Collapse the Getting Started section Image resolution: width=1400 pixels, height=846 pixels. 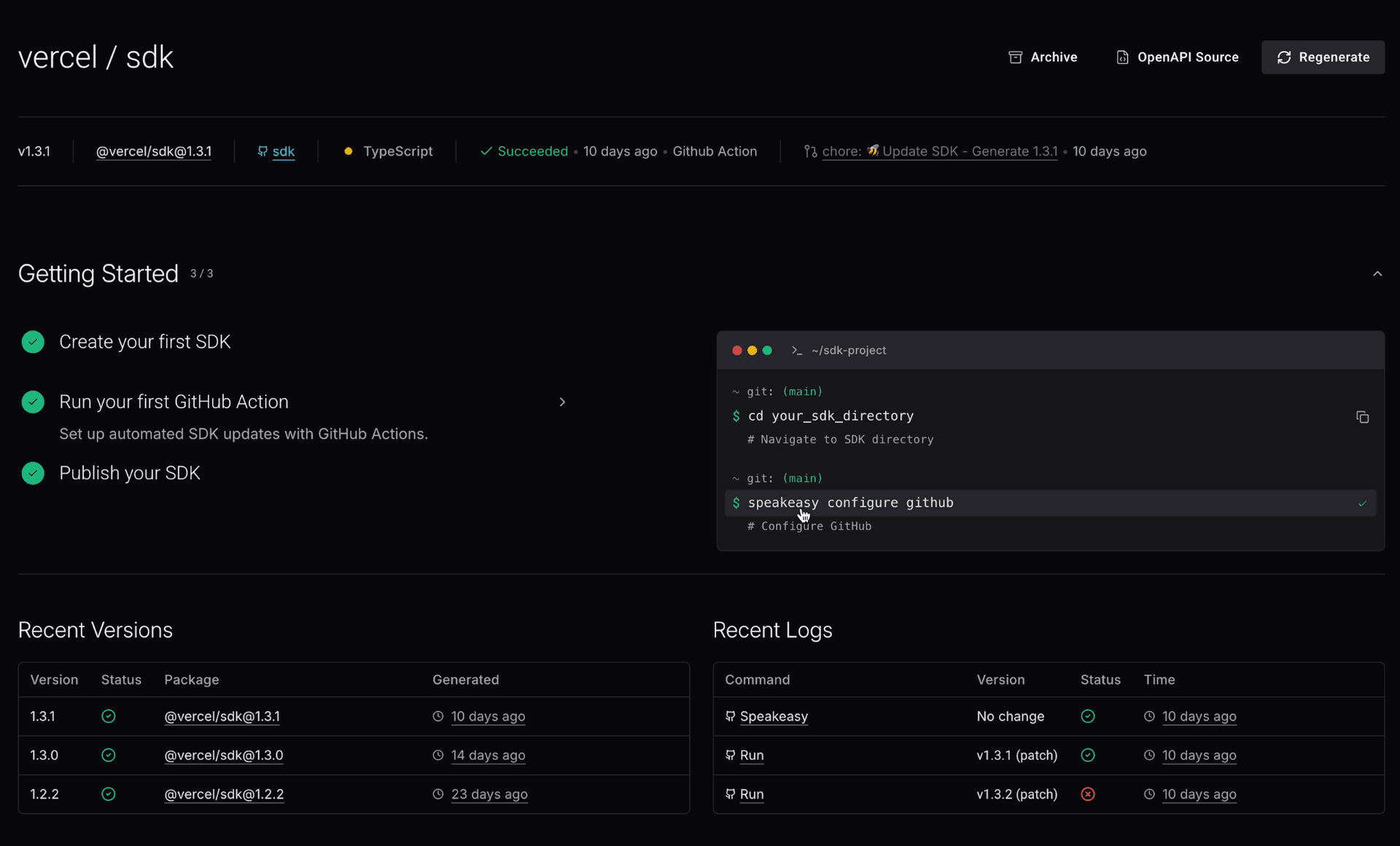(1377, 273)
